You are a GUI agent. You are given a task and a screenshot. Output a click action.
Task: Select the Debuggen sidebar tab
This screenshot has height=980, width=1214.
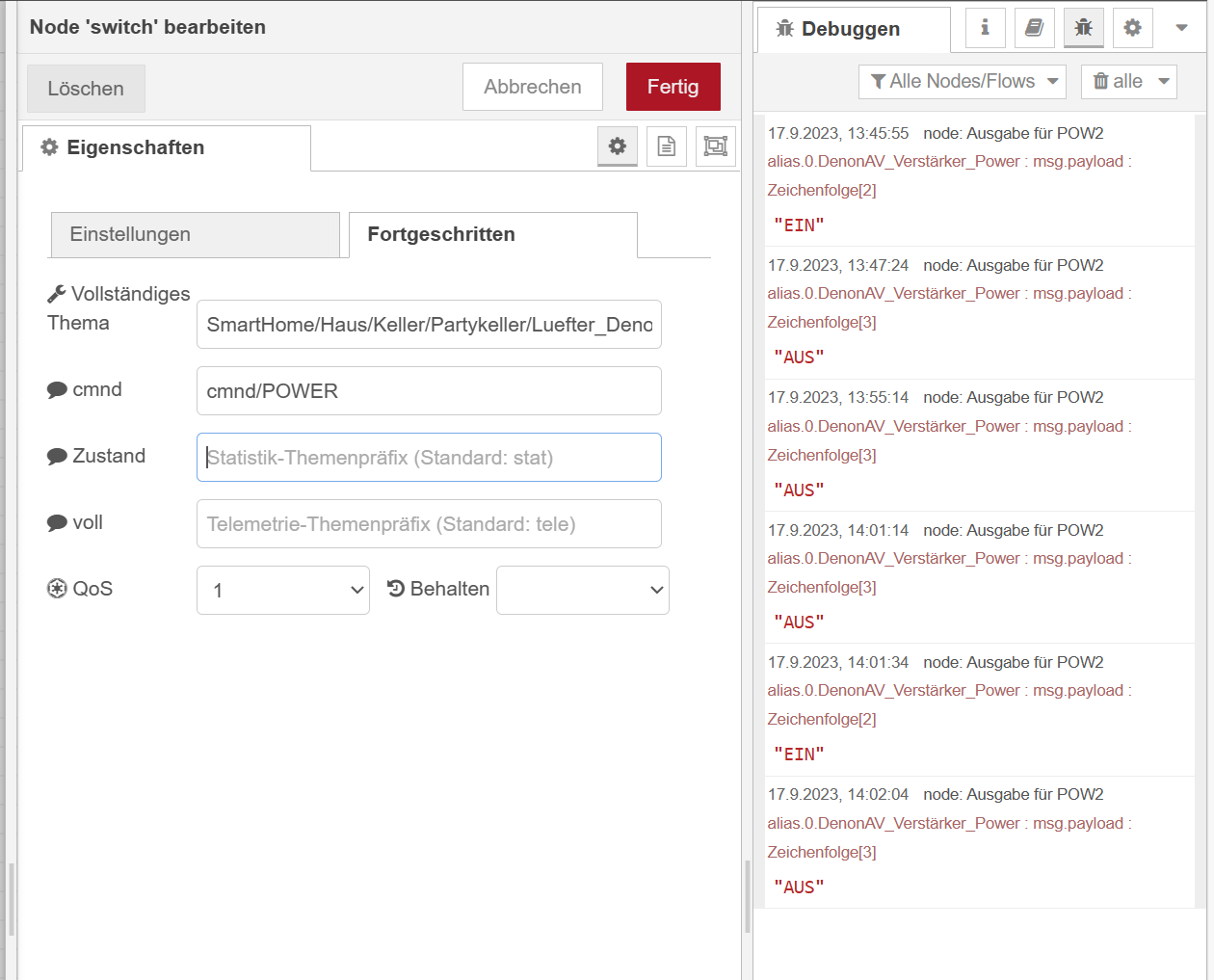click(x=854, y=30)
